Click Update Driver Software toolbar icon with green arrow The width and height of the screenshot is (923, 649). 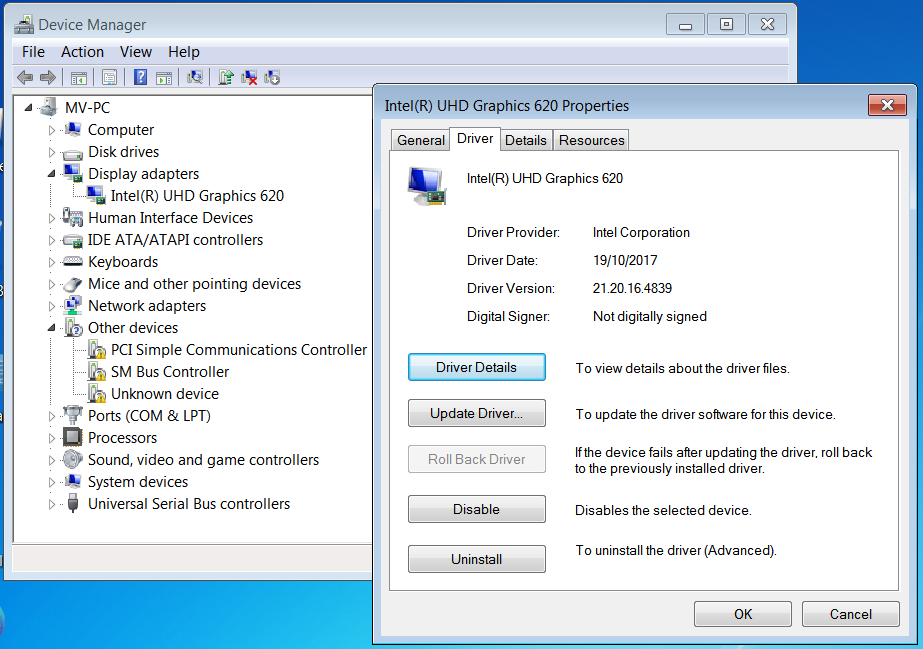(226, 77)
